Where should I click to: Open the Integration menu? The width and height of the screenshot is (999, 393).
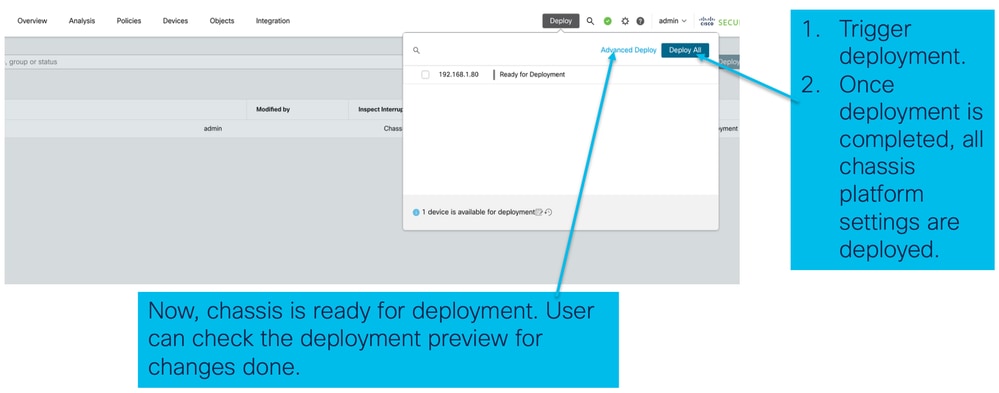[273, 21]
